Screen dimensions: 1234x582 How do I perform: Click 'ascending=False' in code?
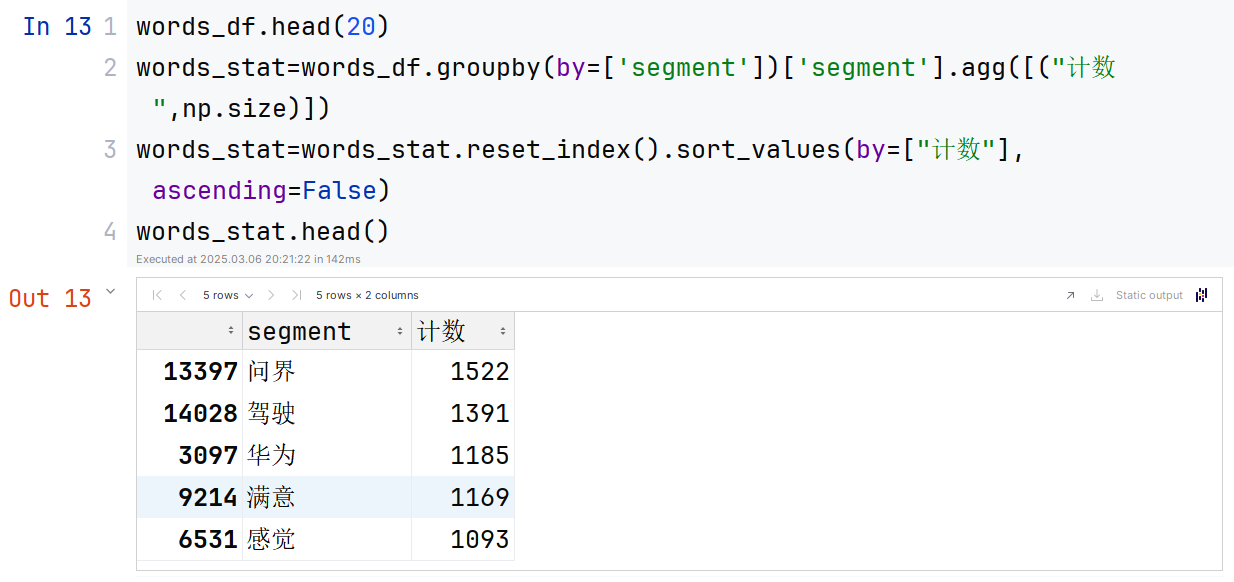[x=264, y=190]
